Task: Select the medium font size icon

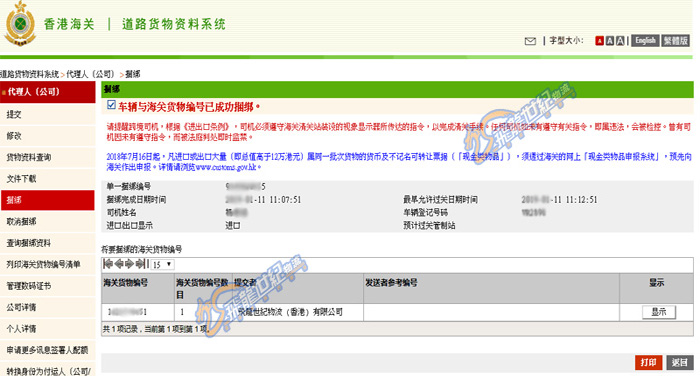Action: point(610,41)
